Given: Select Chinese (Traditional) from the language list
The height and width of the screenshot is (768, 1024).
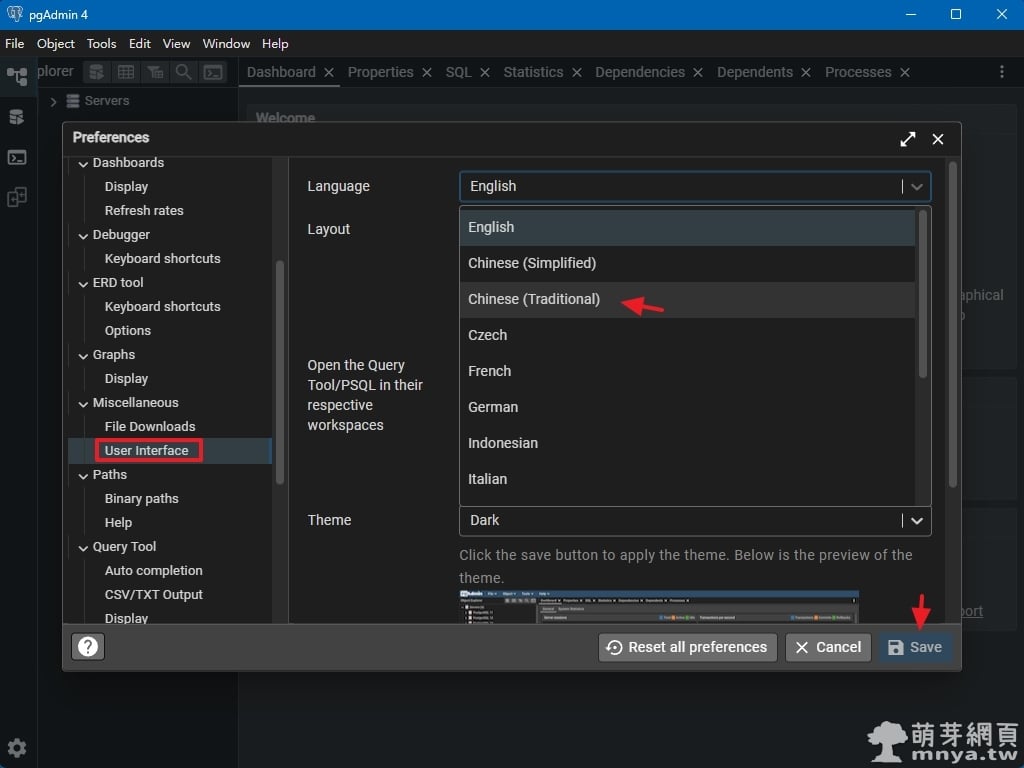Looking at the screenshot, I should click(x=534, y=299).
